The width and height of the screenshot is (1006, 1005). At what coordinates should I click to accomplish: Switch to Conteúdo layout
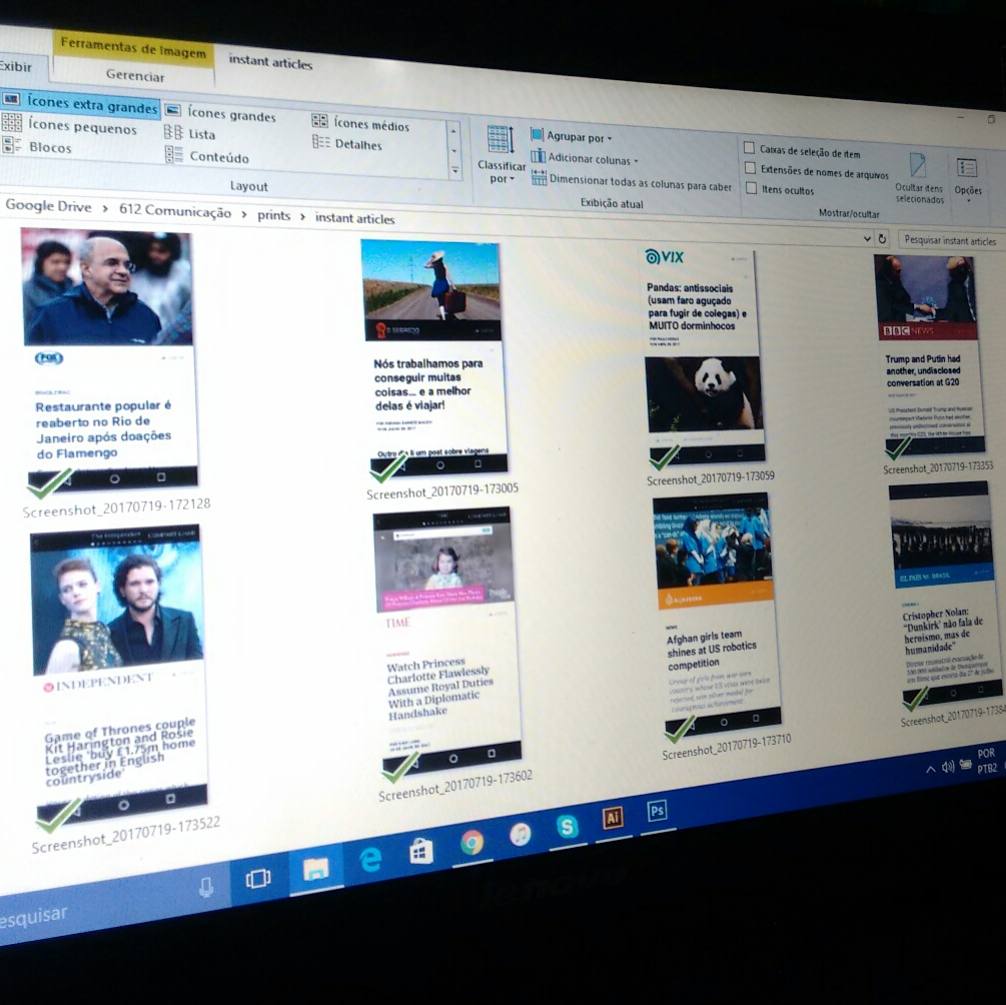click(207, 156)
